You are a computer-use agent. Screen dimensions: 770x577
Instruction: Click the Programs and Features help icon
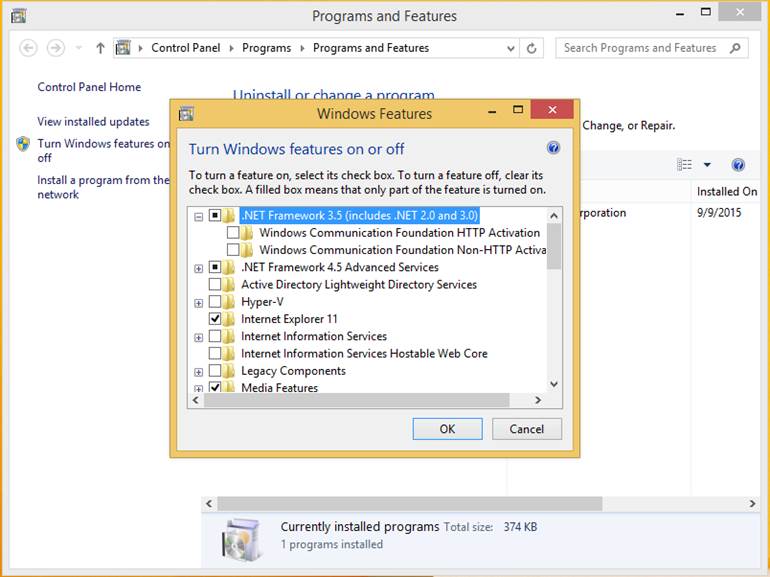pos(738,165)
